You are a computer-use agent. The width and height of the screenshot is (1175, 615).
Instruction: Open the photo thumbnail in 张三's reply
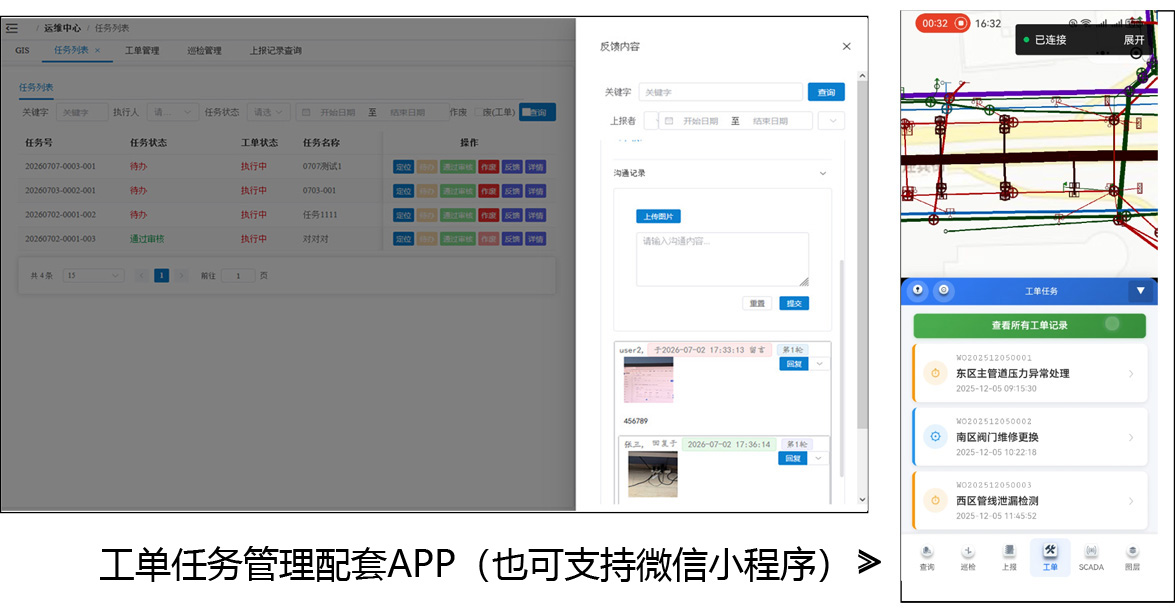[652, 474]
